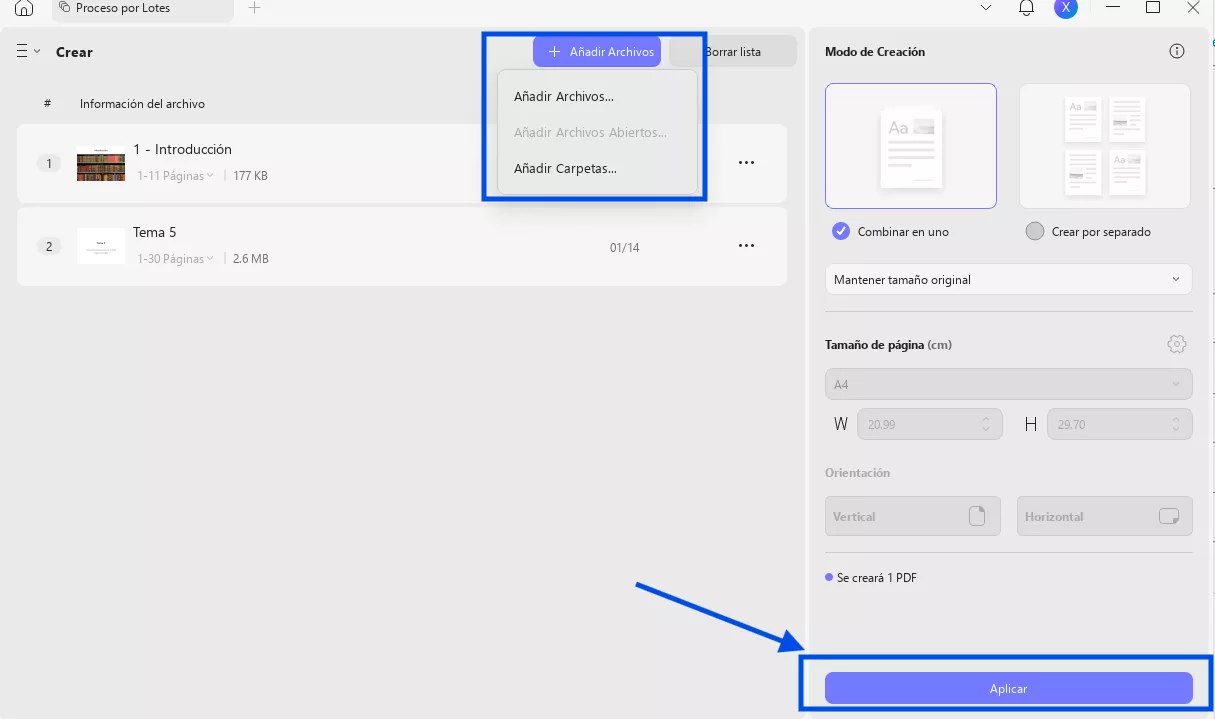Open more options for Tema 5
The height and width of the screenshot is (719, 1215).
(746, 246)
